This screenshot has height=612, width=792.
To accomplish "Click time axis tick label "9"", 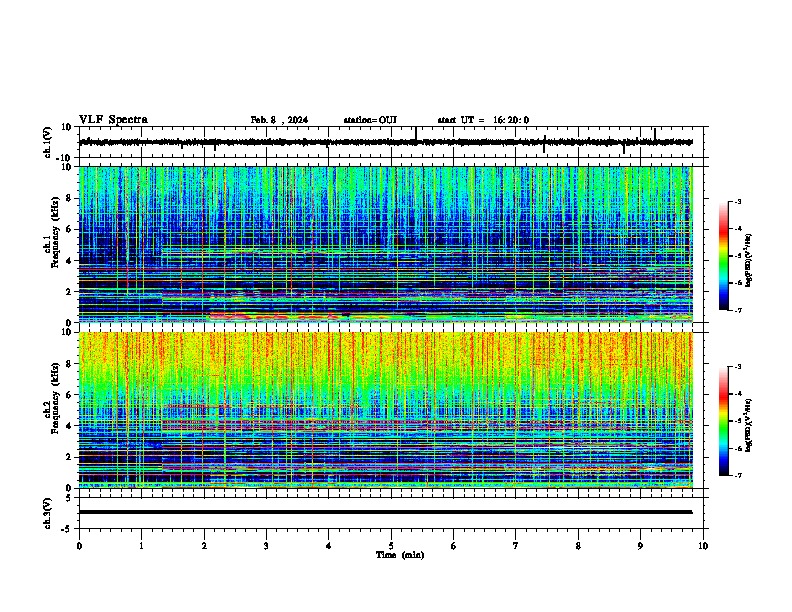I will click(640, 546).
